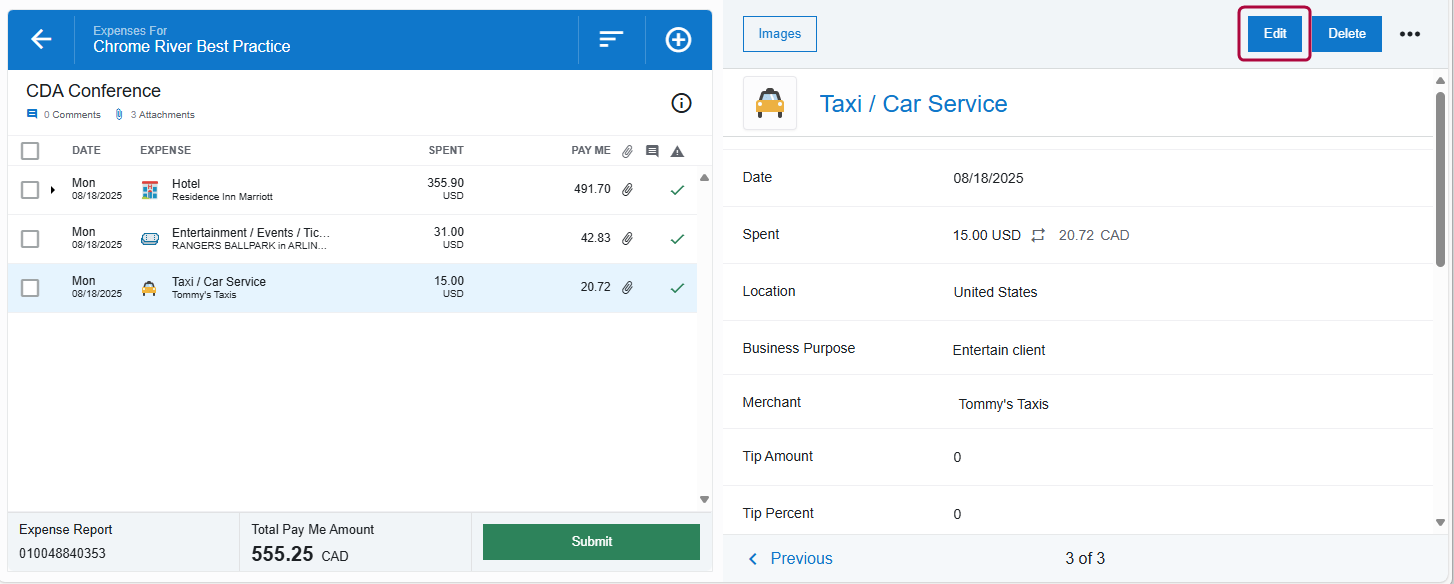Click the taxi icon beside Taxi / Car Service
The image size is (1454, 584).
tap(769, 103)
